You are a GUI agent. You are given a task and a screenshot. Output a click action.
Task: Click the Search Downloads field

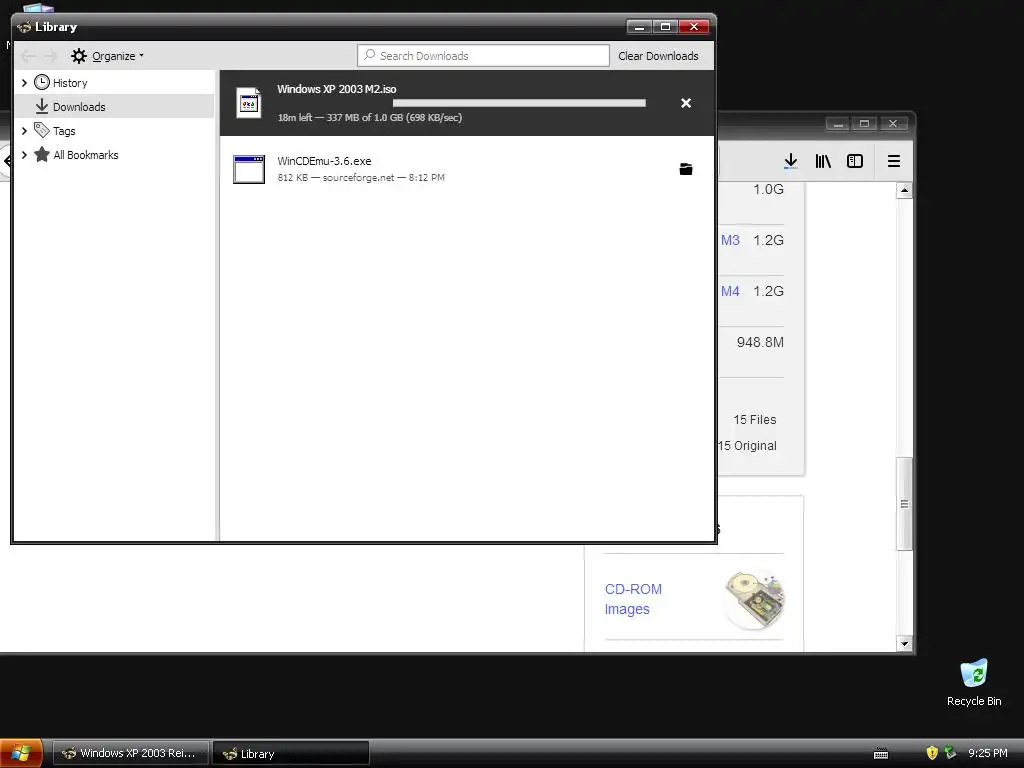click(483, 56)
